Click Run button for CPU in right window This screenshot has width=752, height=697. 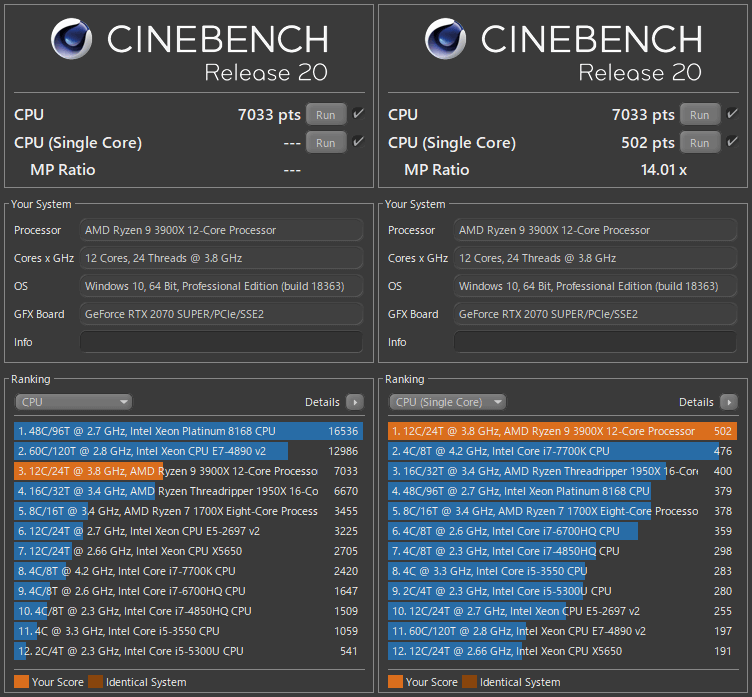click(x=700, y=115)
